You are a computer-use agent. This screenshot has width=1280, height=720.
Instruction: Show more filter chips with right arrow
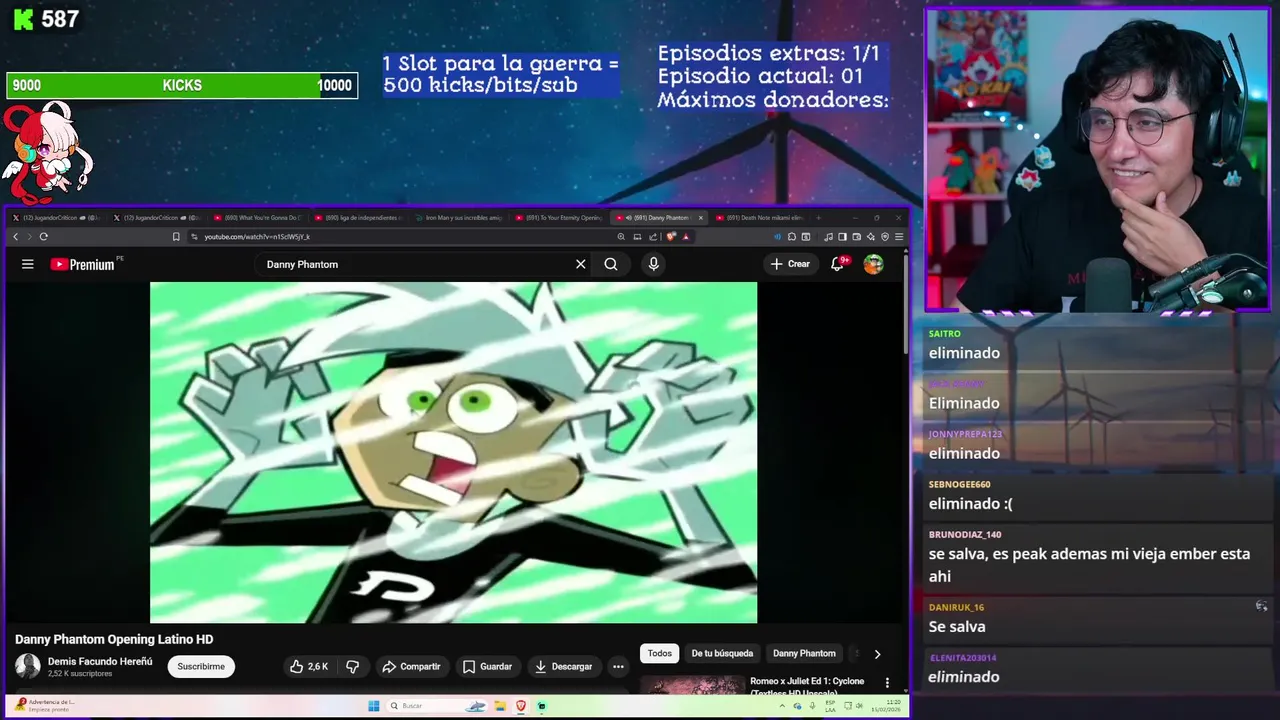click(877, 654)
